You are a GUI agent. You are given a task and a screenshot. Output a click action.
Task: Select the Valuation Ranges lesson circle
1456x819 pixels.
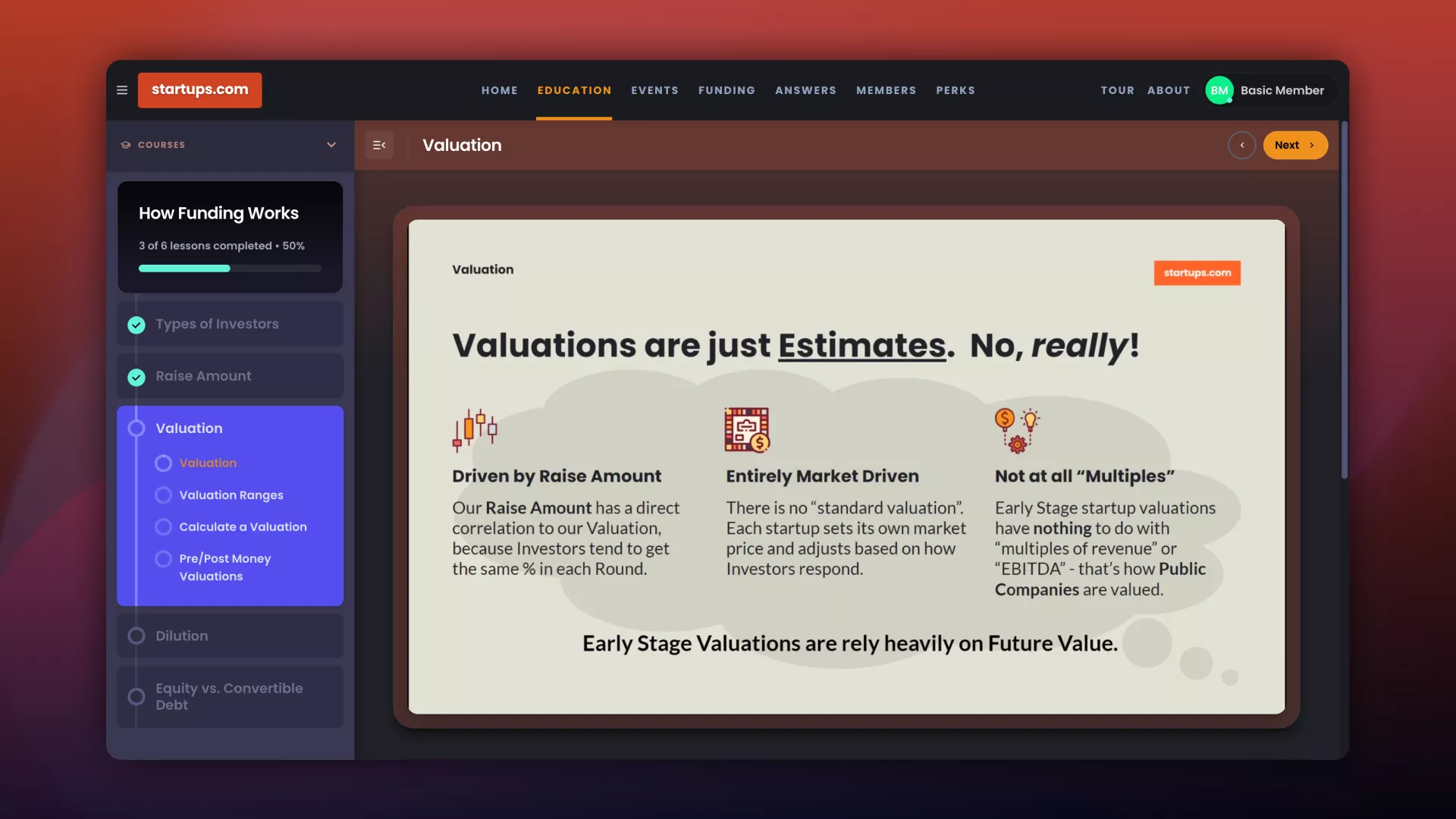pos(163,495)
